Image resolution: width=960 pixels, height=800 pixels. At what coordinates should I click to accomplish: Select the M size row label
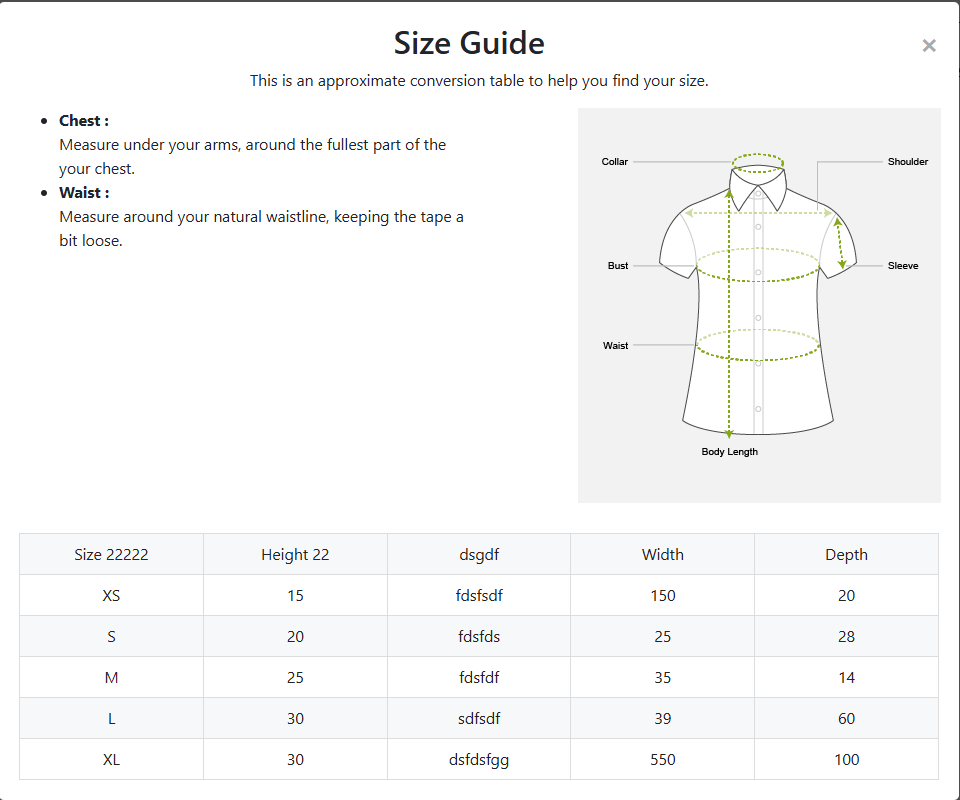[111, 677]
